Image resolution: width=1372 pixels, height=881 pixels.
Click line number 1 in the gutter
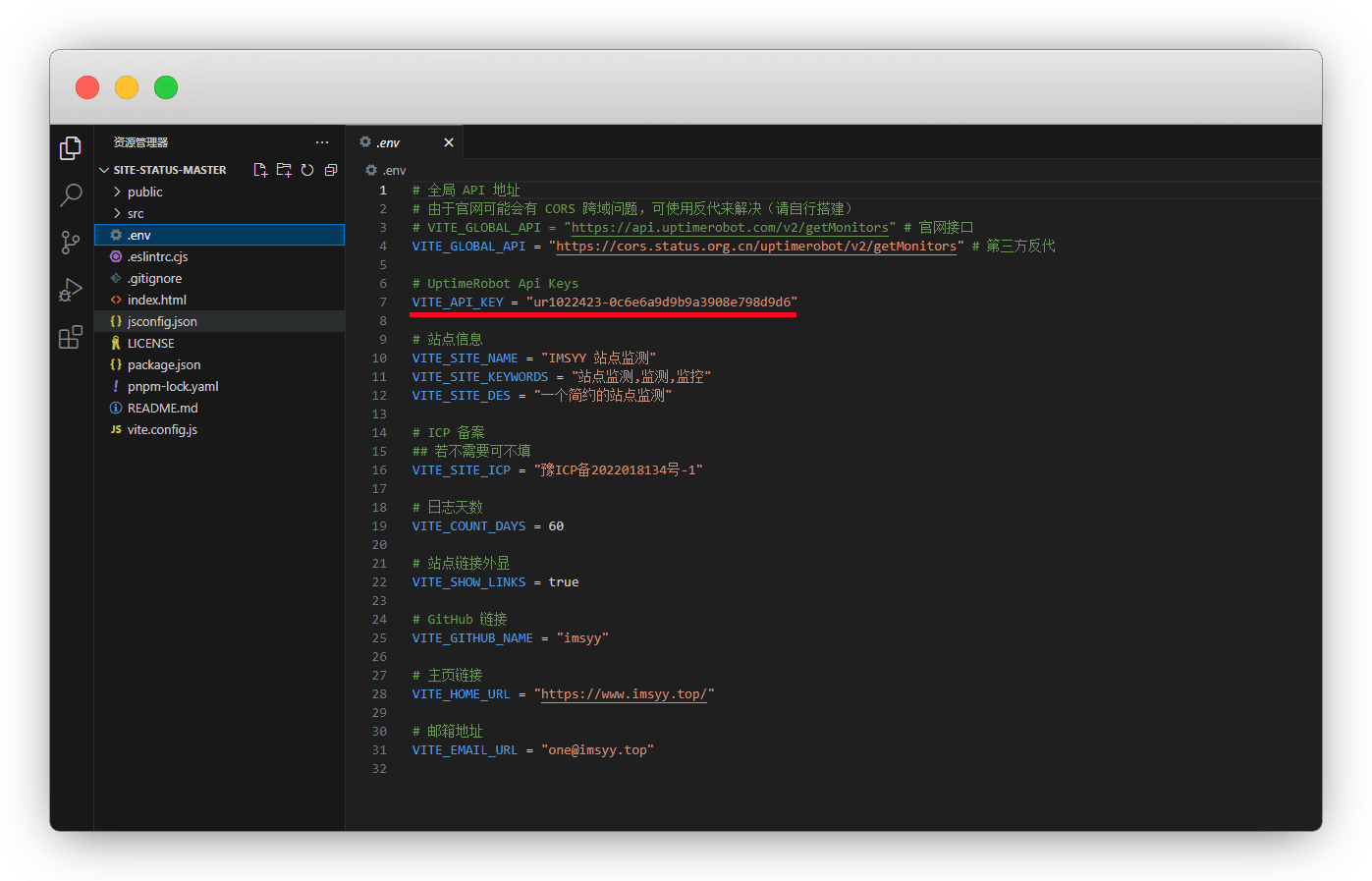[x=383, y=191]
